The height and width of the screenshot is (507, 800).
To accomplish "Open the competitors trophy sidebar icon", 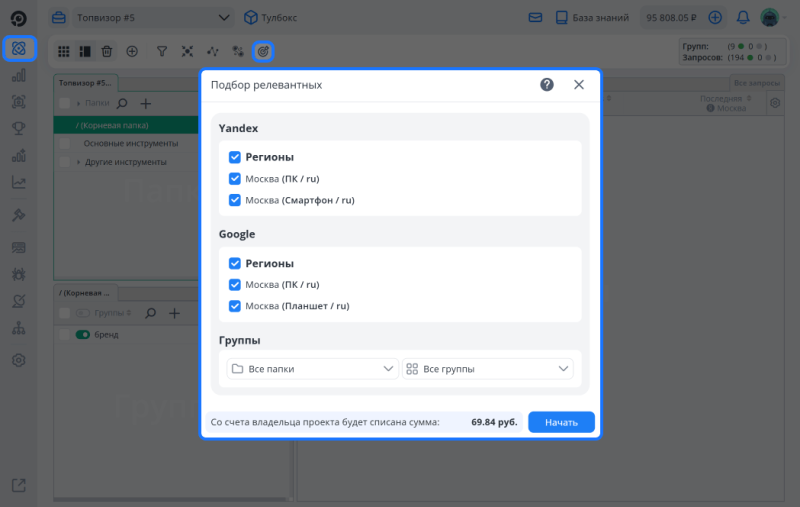I will [19, 128].
